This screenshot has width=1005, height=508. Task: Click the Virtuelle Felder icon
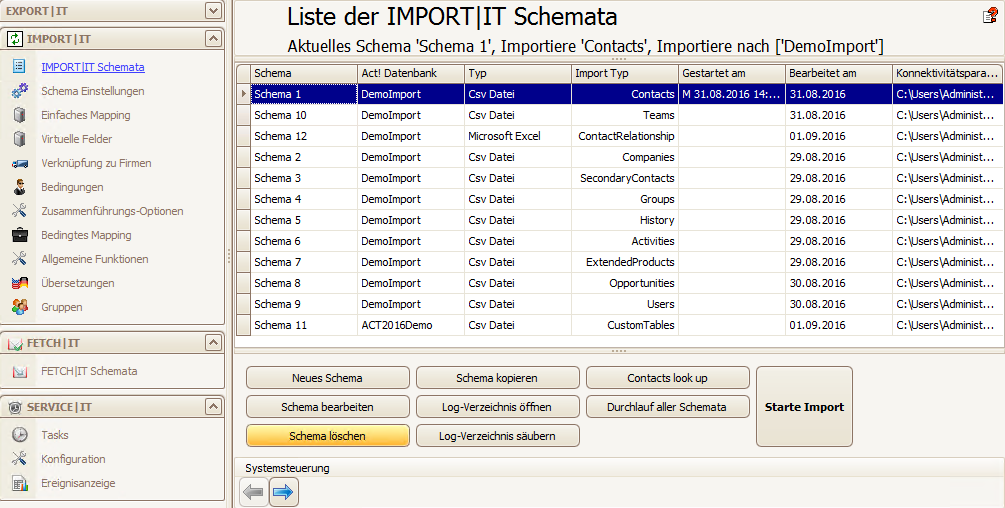(x=19, y=138)
